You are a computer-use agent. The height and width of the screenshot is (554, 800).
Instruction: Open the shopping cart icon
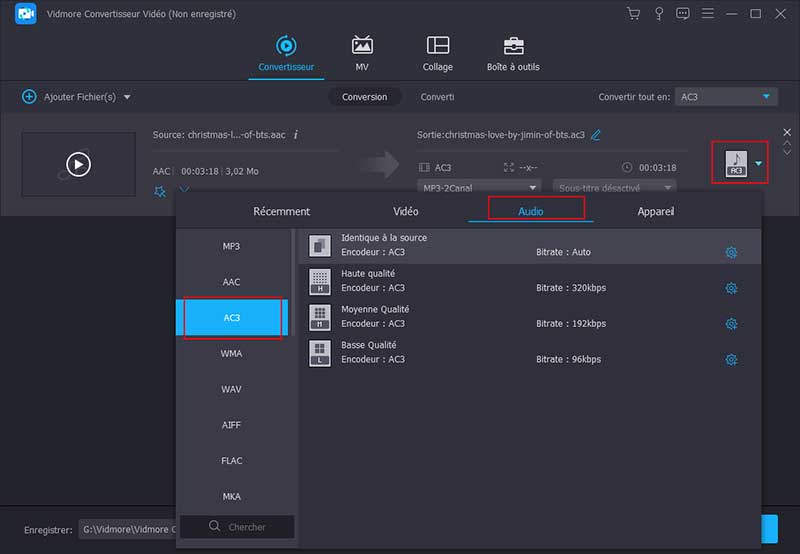point(633,13)
